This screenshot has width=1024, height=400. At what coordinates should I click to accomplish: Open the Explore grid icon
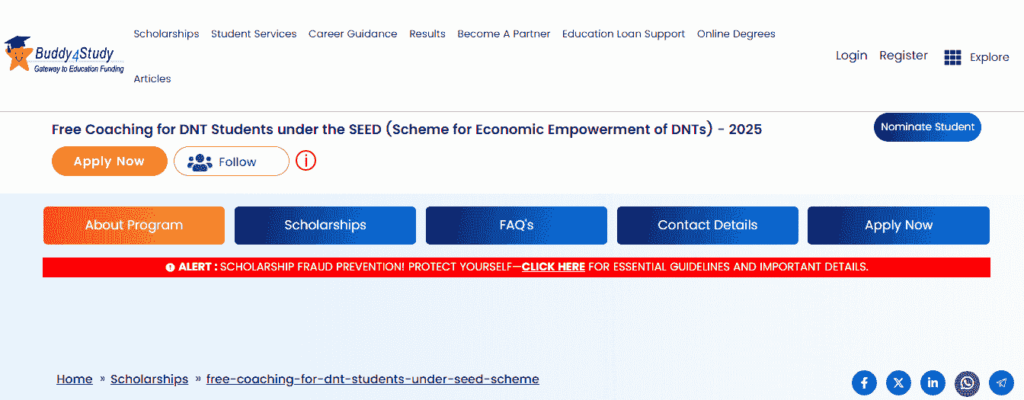coord(952,57)
